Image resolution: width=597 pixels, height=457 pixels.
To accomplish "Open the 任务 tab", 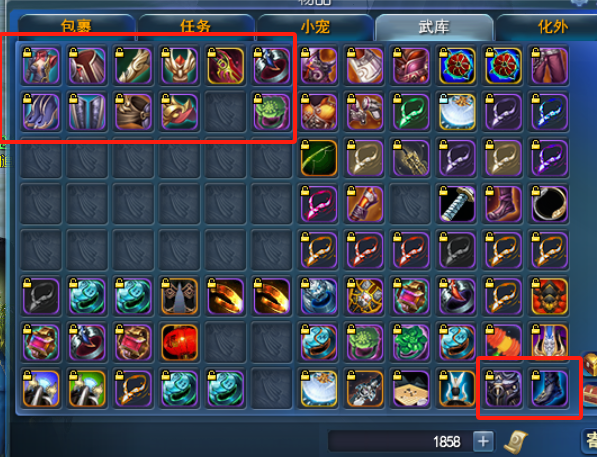I will click(x=196, y=26).
